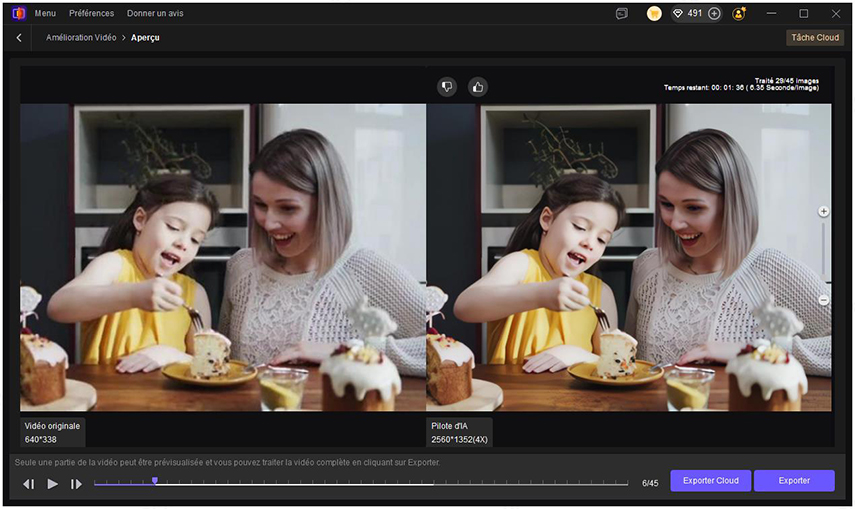Open the messages icon in title bar

coord(622,14)
